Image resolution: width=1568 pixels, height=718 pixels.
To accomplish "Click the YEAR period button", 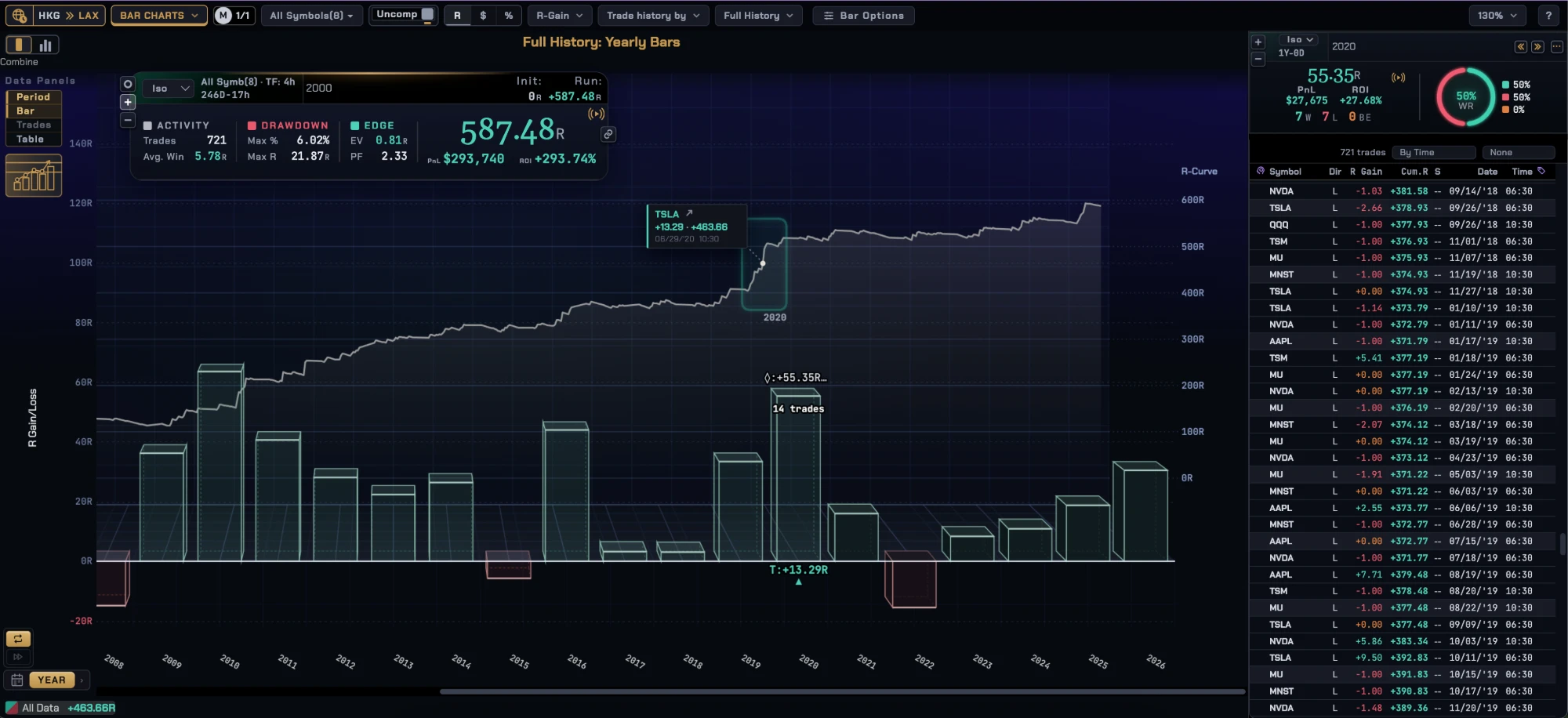I will pyautogui.click(x=52, y=680).
